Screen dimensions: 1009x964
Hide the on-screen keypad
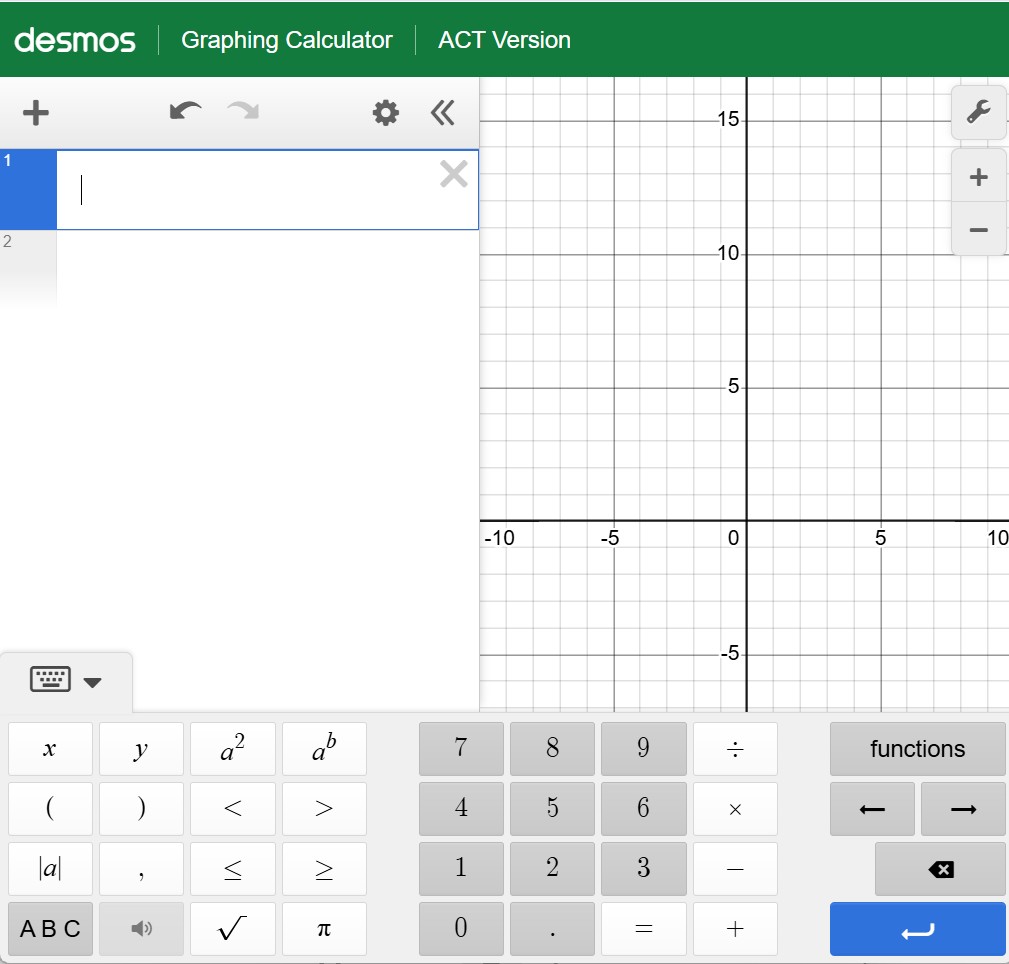point(66,682)
